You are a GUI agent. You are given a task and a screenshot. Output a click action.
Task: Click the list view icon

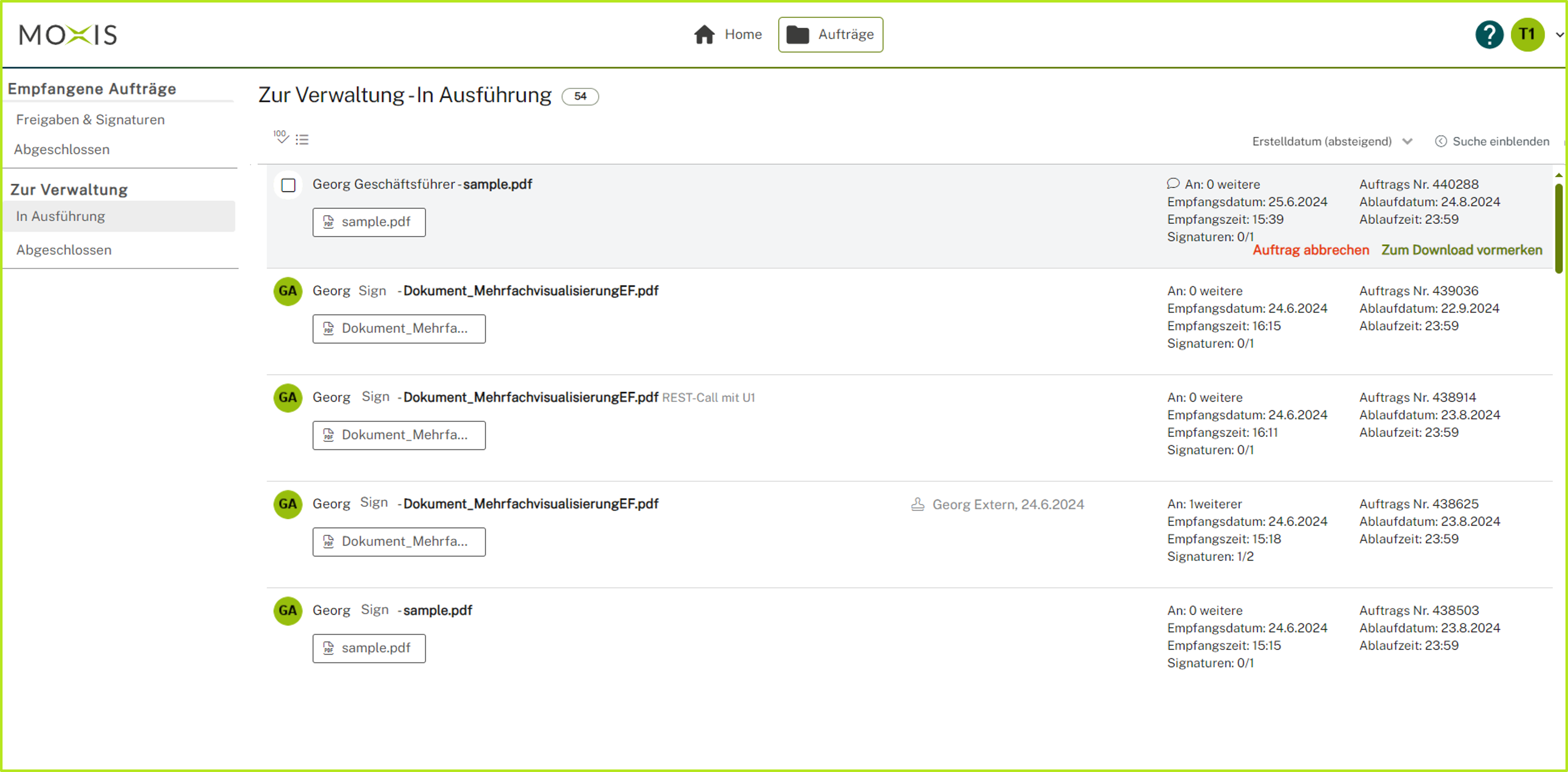tap(302, 140)
